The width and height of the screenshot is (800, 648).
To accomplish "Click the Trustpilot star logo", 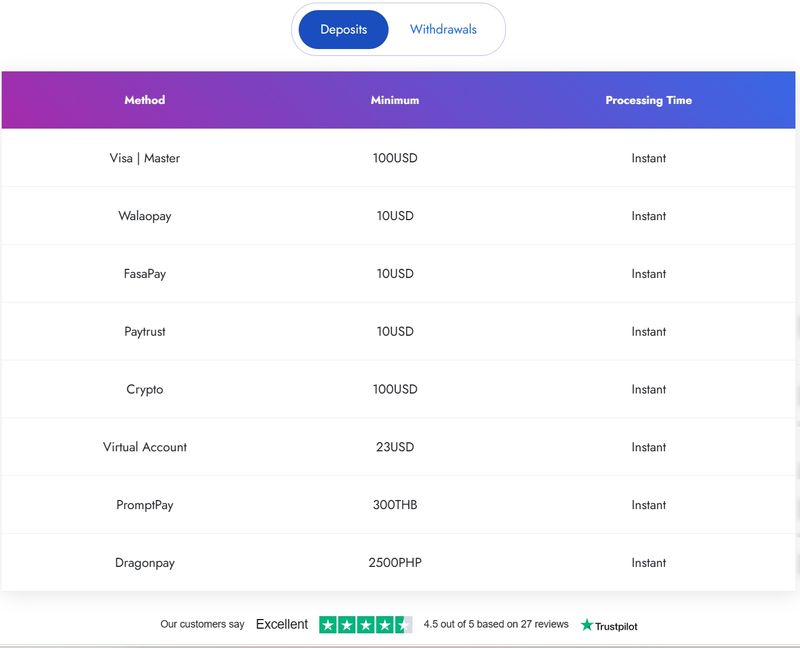I will click(609, 625).
